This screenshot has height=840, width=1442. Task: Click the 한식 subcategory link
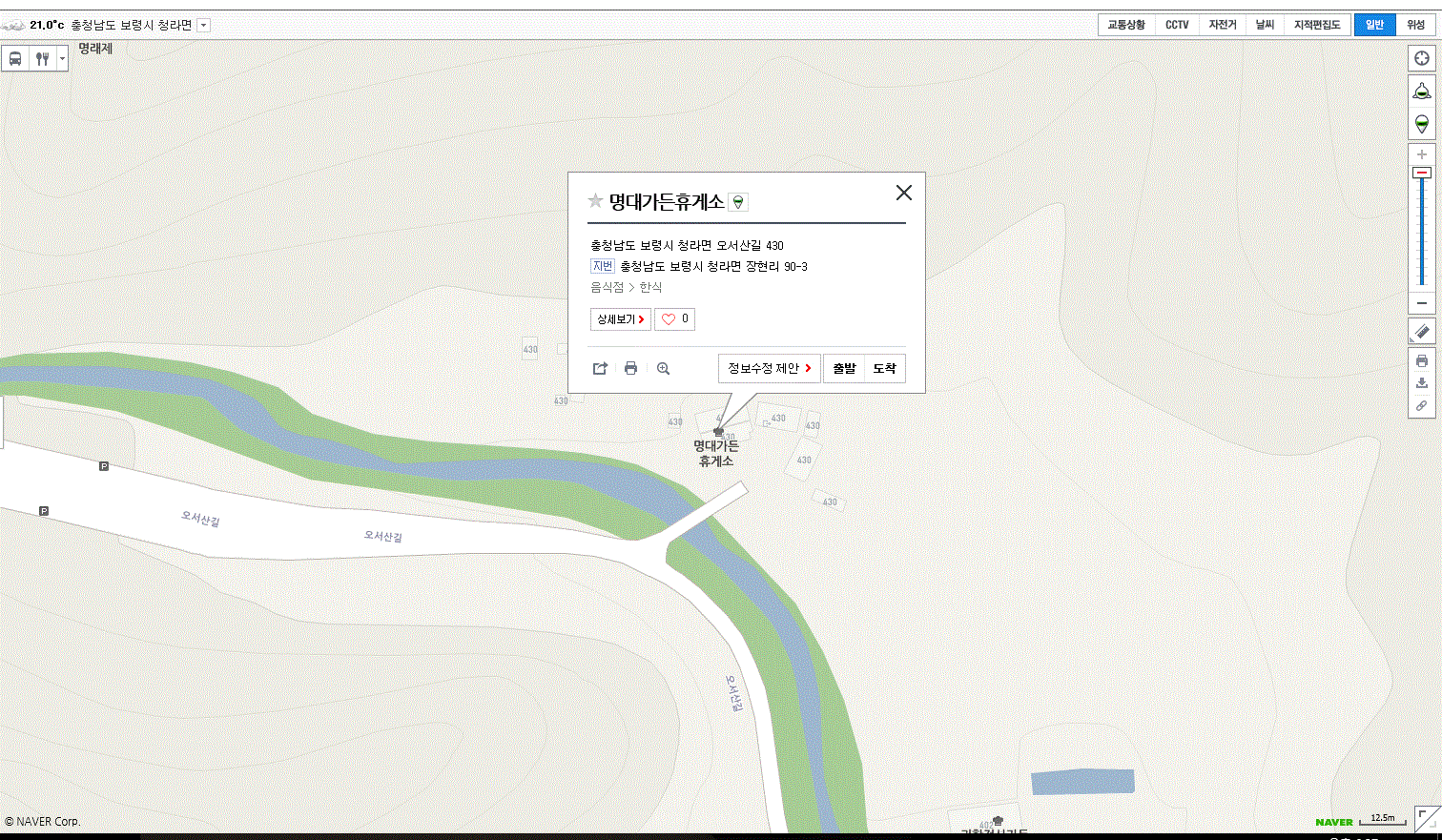[x=650, y=287]
